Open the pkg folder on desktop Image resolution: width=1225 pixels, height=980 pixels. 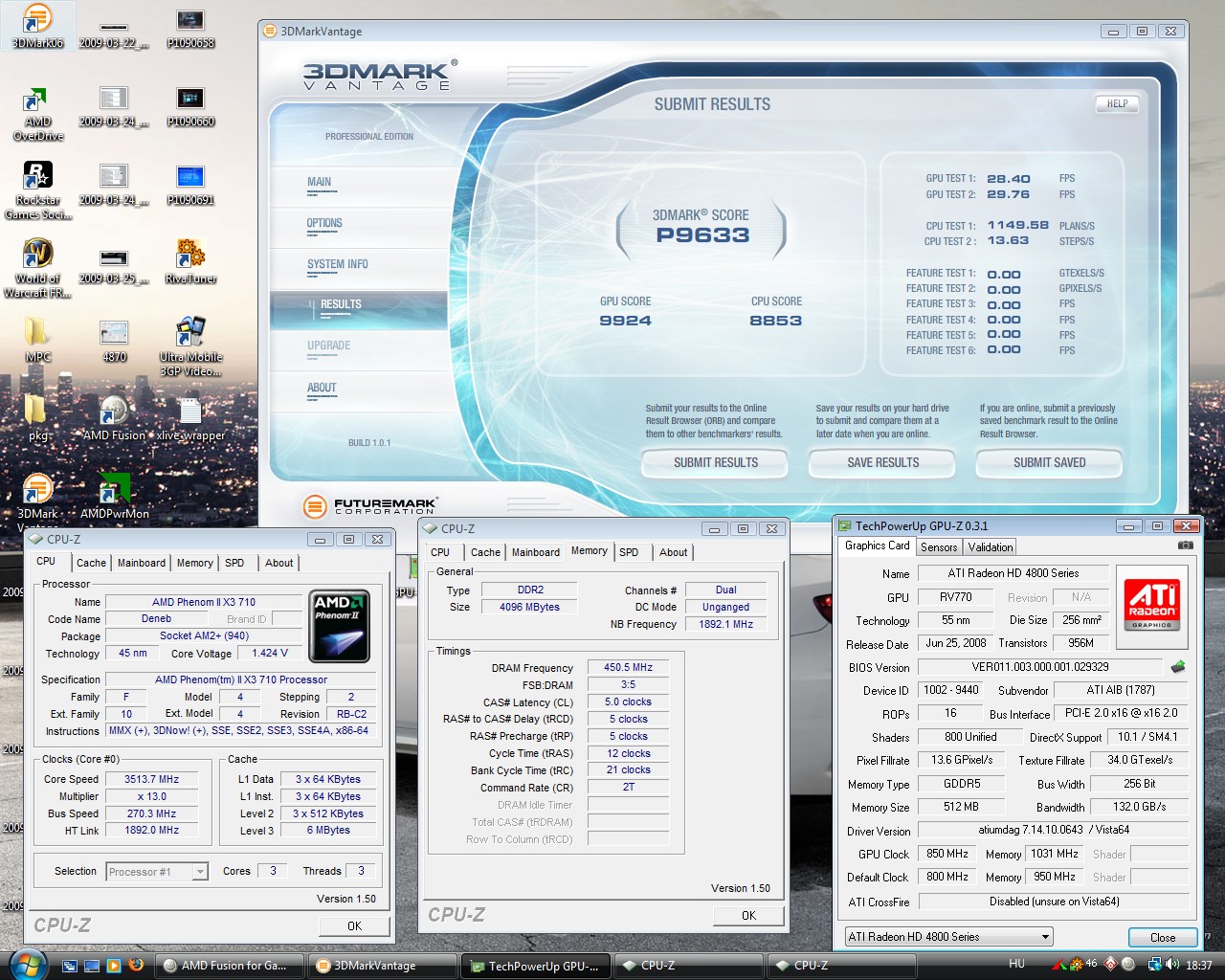pyautogui.click(x=37, y=418)
